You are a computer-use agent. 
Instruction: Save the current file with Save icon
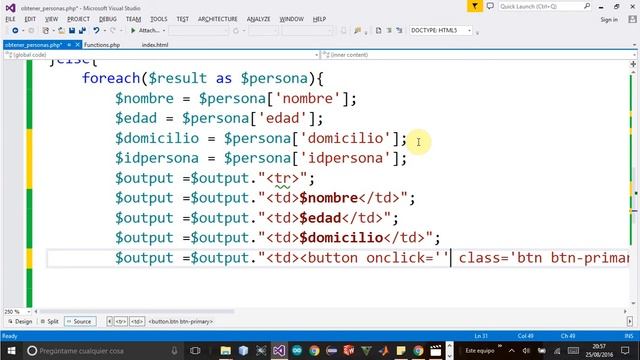click(72, 31)
